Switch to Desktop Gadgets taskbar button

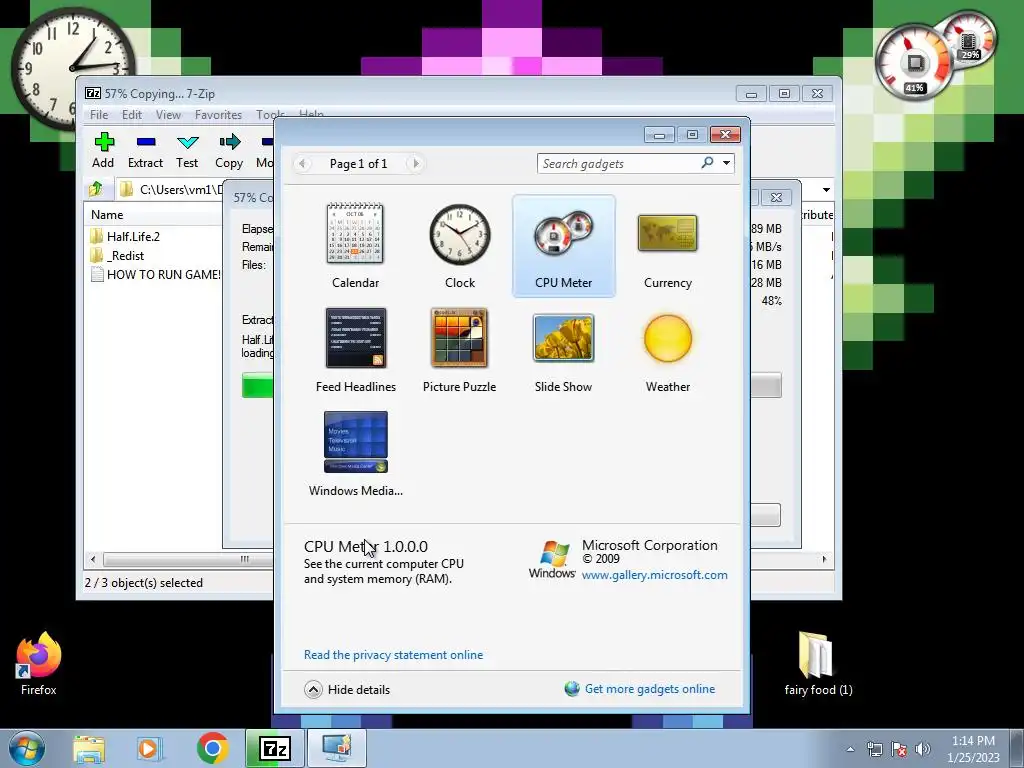[x=336, y=748]
